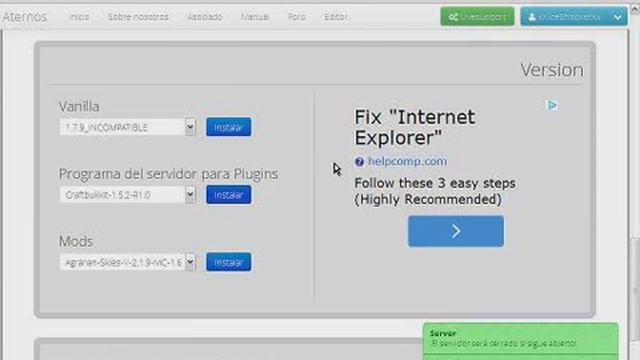Open the Craftbukkit plugins server dropdown
The height and width of the screenshot is (360, 640).
coord(127,195)
